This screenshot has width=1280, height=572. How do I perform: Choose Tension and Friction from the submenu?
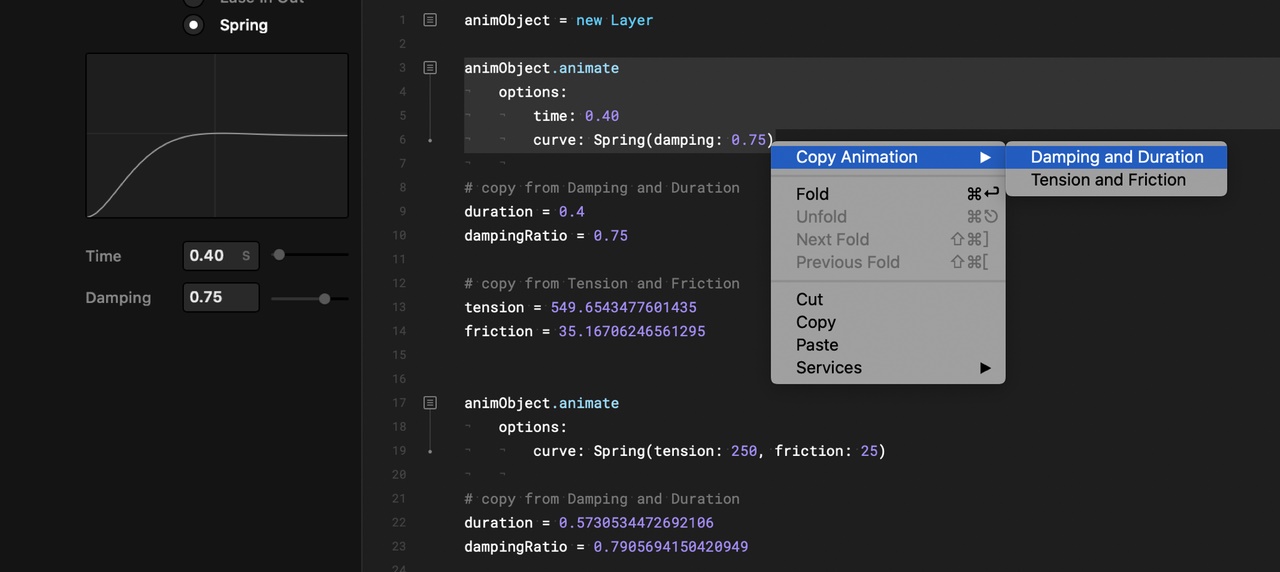[1108, 180]
